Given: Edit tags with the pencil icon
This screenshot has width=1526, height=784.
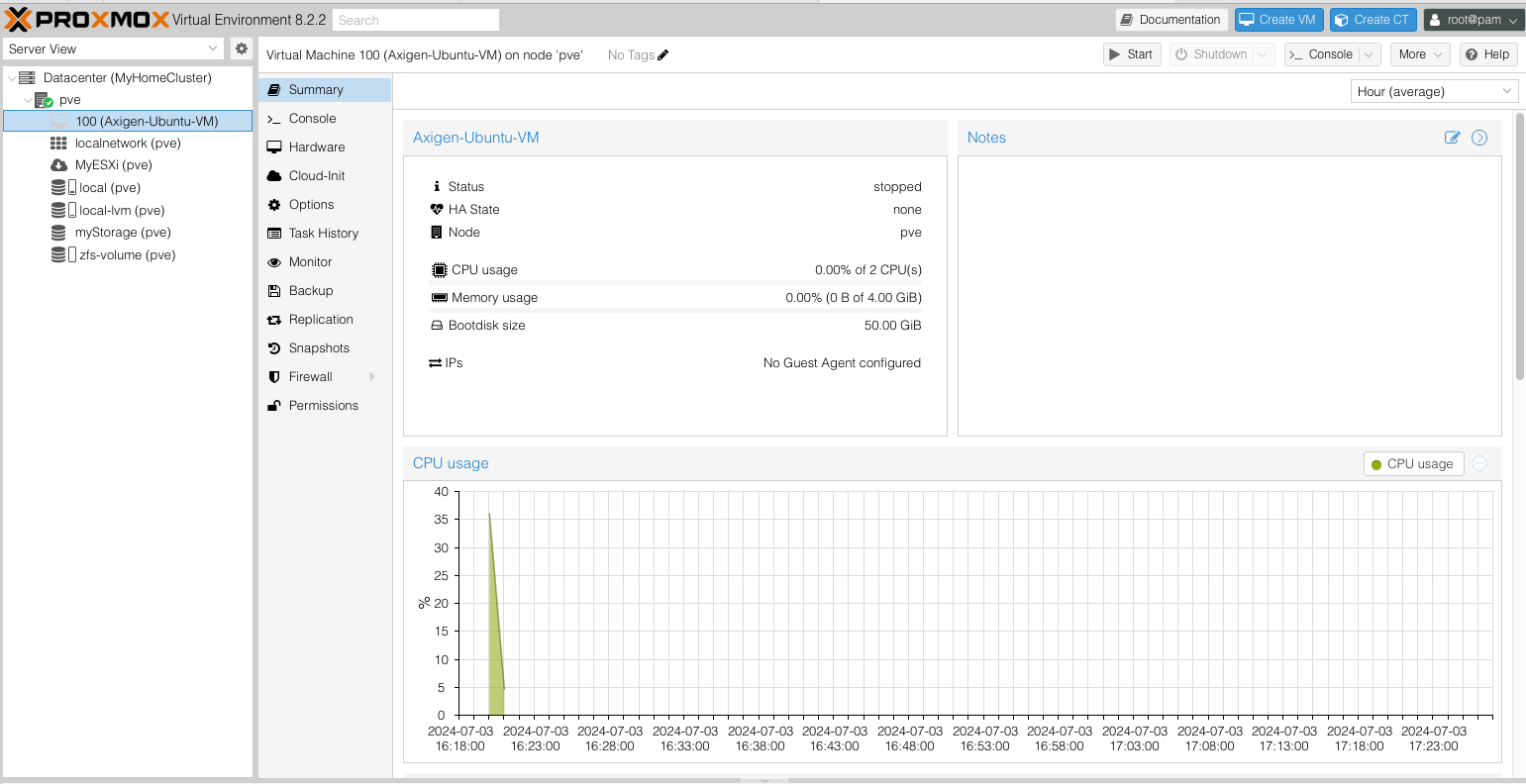Looking at the screenshot, I should [x=663, y=55].
